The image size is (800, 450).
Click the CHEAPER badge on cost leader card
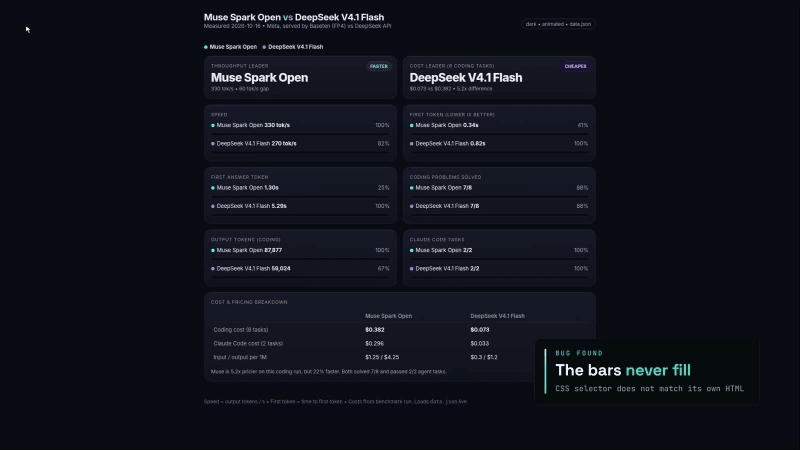pos(576,66)
